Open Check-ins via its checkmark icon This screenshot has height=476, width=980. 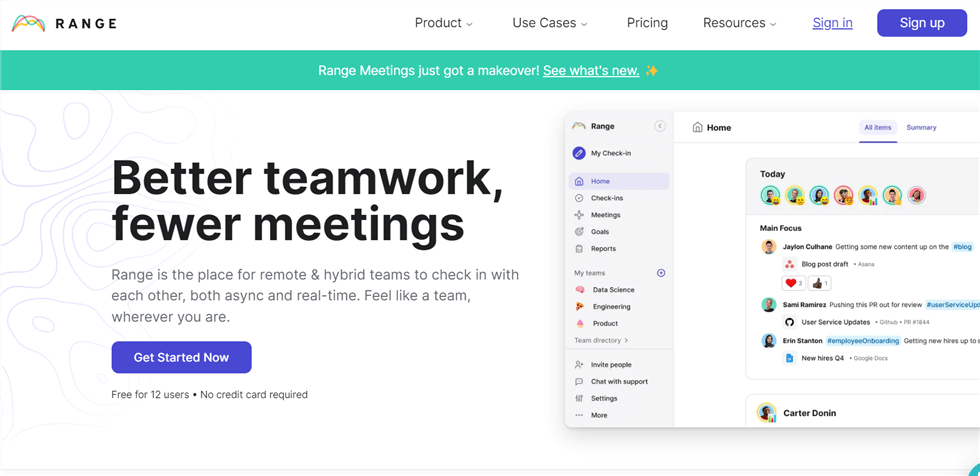coord(579,198)
